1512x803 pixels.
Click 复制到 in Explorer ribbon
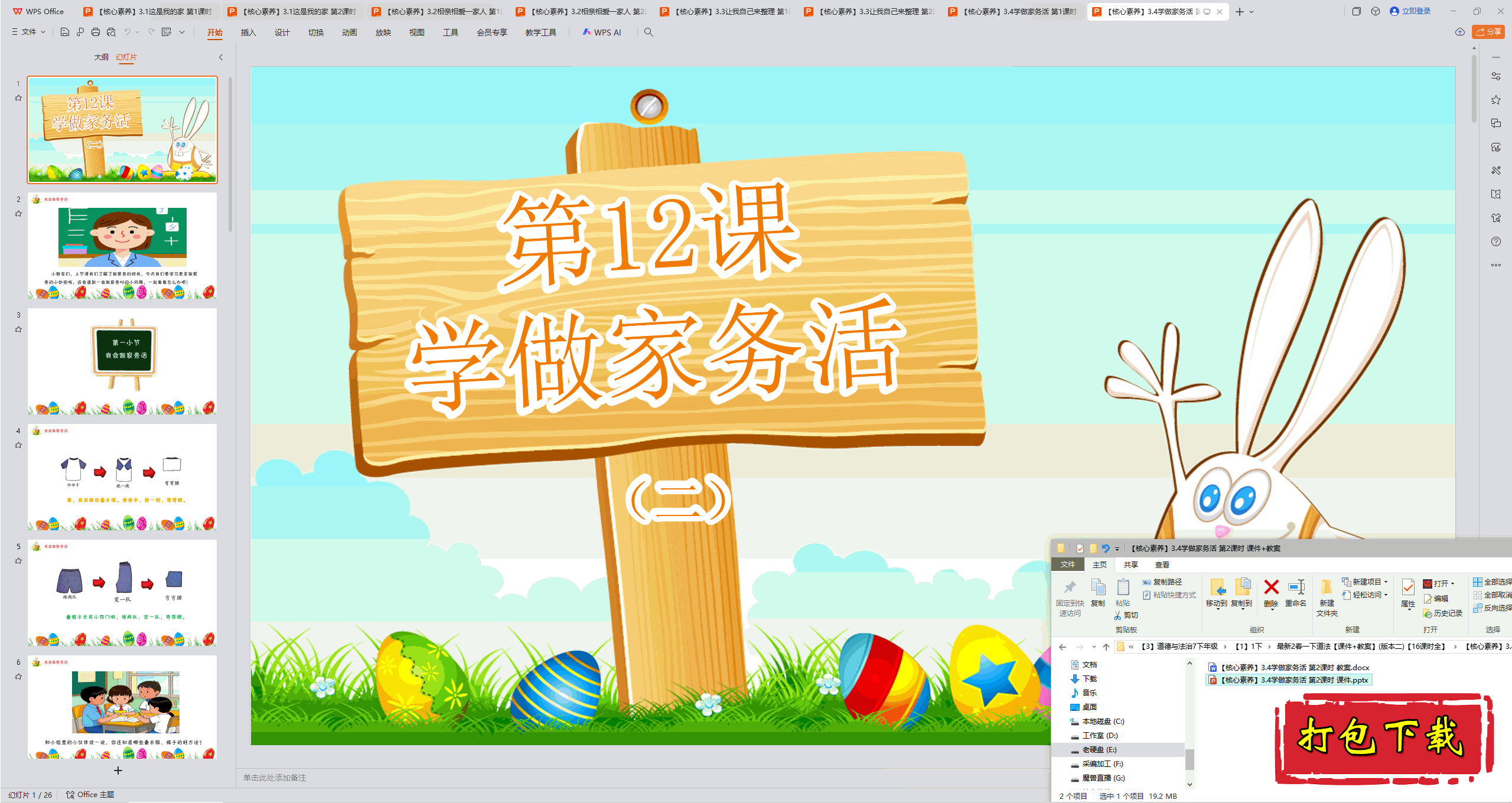1241,593
